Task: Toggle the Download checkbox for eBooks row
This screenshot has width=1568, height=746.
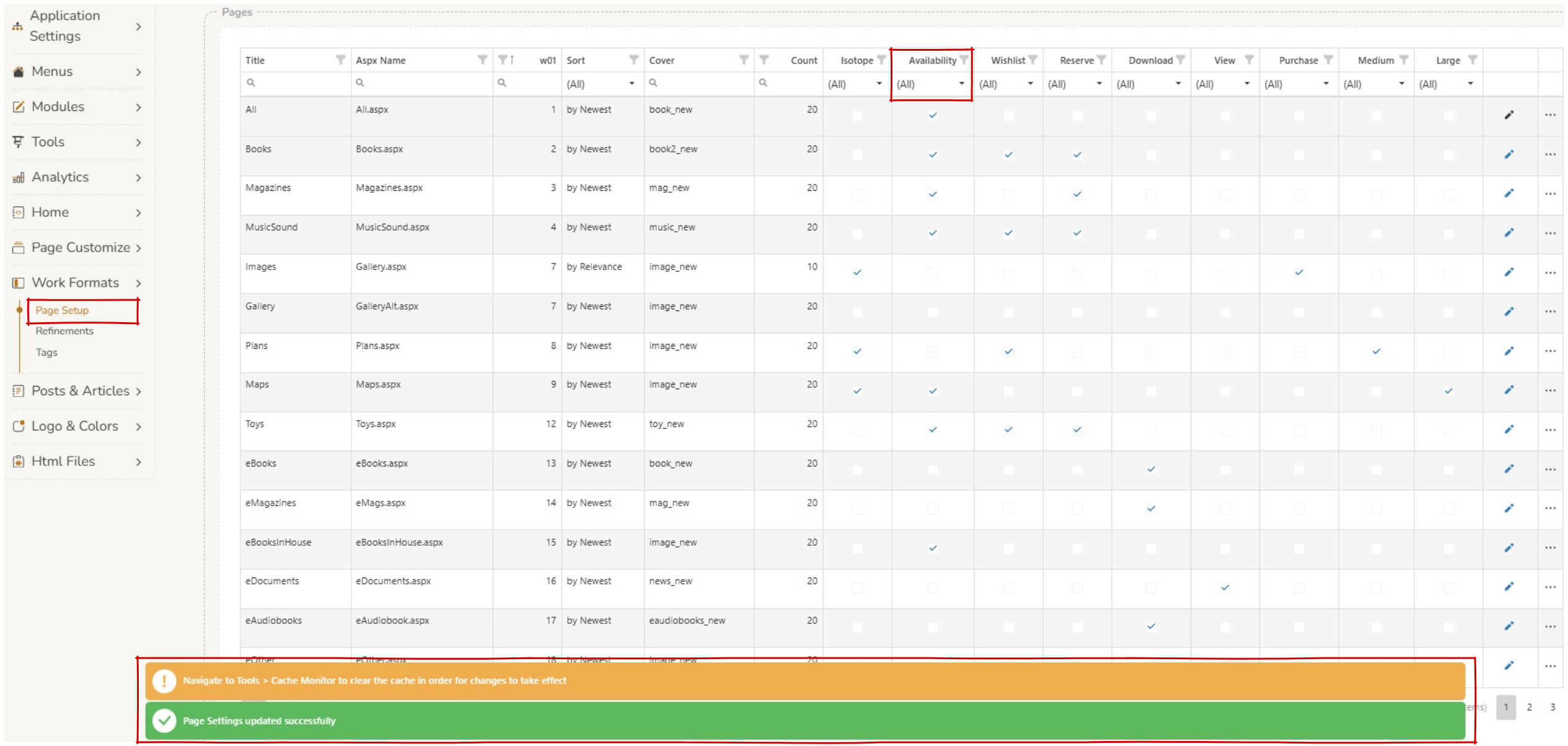Action: click(x=1151, y=469)
